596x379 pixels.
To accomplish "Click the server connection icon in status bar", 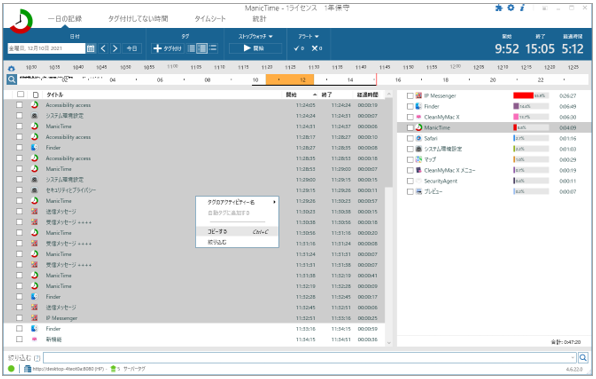I will pyautogui.click(x=27, y=368).
